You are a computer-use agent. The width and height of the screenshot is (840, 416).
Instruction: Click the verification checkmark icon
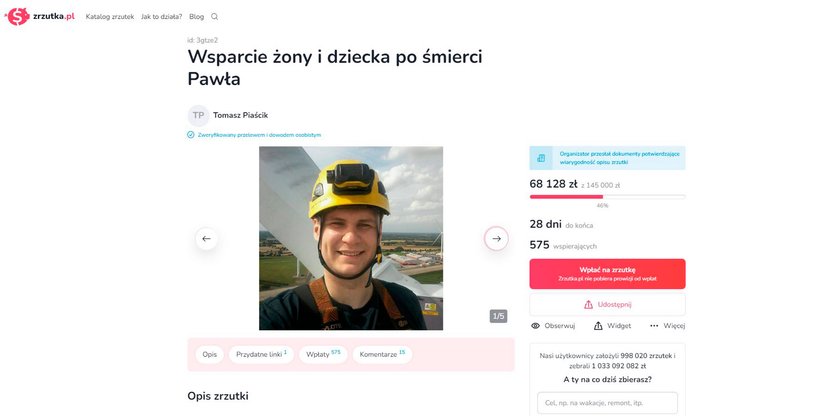(191, 135)
